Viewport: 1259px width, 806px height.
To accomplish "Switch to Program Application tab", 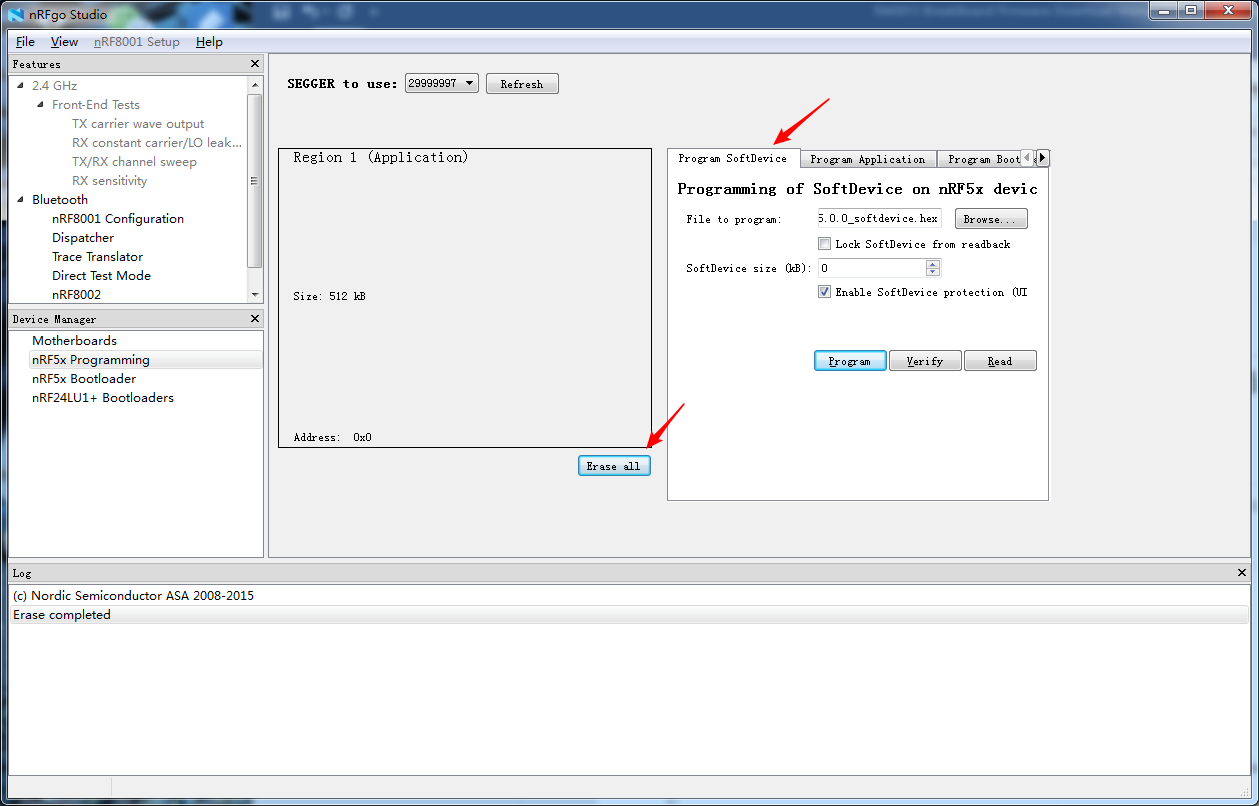I will 868,159.
